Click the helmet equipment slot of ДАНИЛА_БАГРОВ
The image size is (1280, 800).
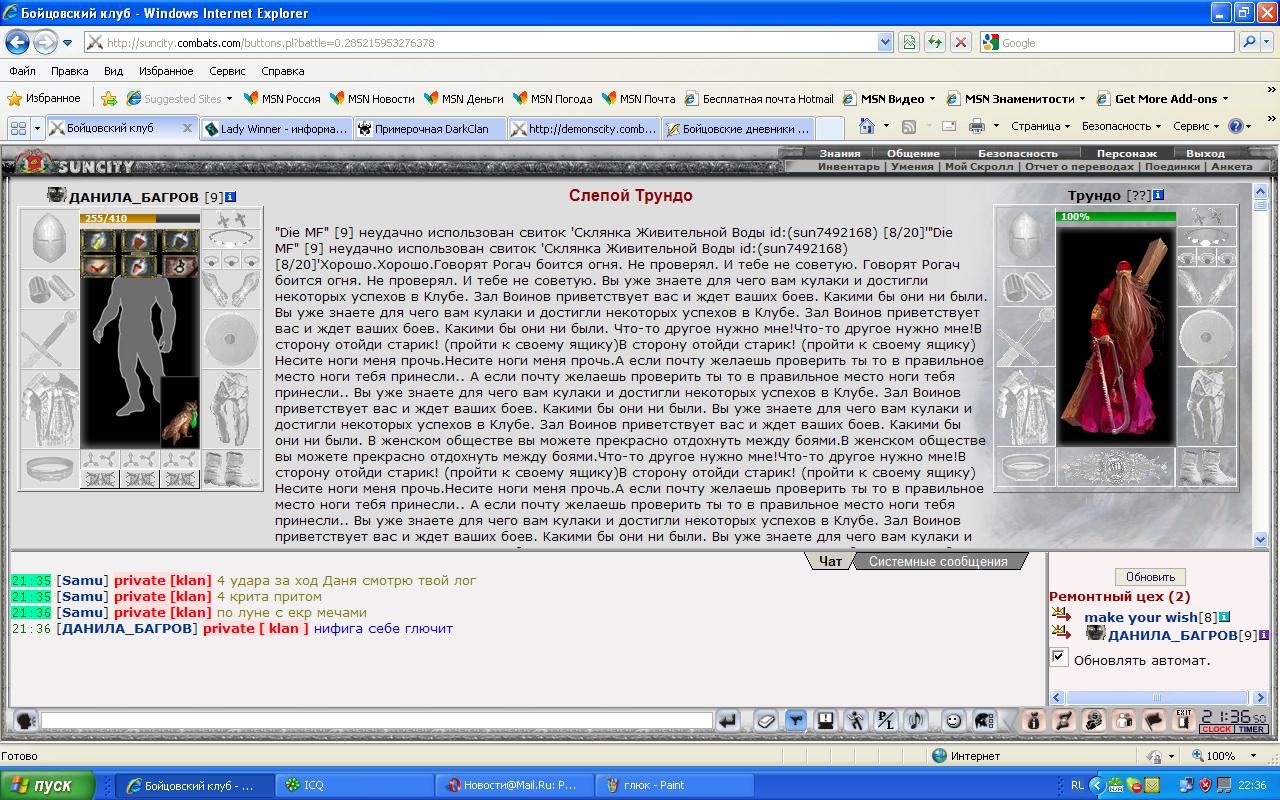pyautogui.click(x=49, y=238)
